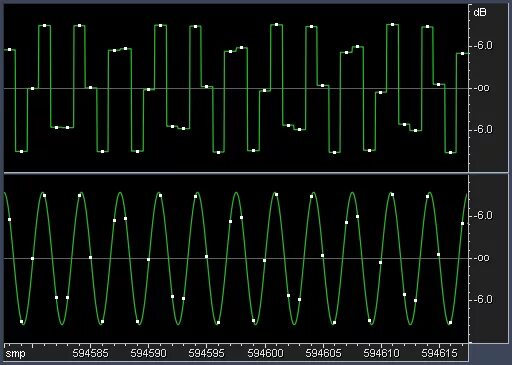Image resolution: width=512 pixels, height=365 pixels.
Task: Click the 594600 sample ruler label
Action: coord(265,353)
